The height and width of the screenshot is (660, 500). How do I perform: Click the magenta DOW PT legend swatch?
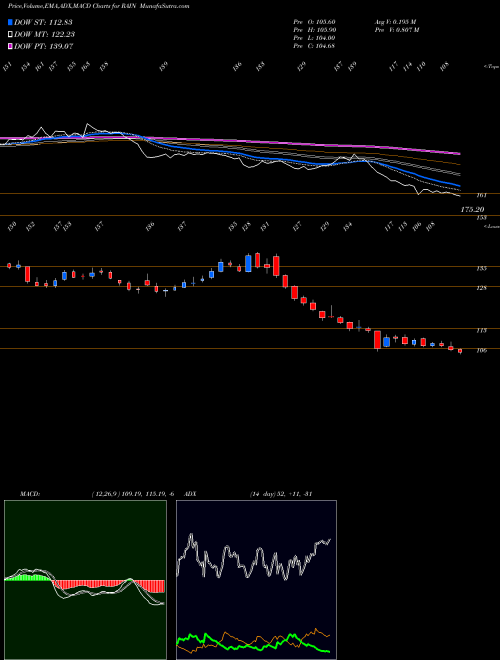coord(11,46)
